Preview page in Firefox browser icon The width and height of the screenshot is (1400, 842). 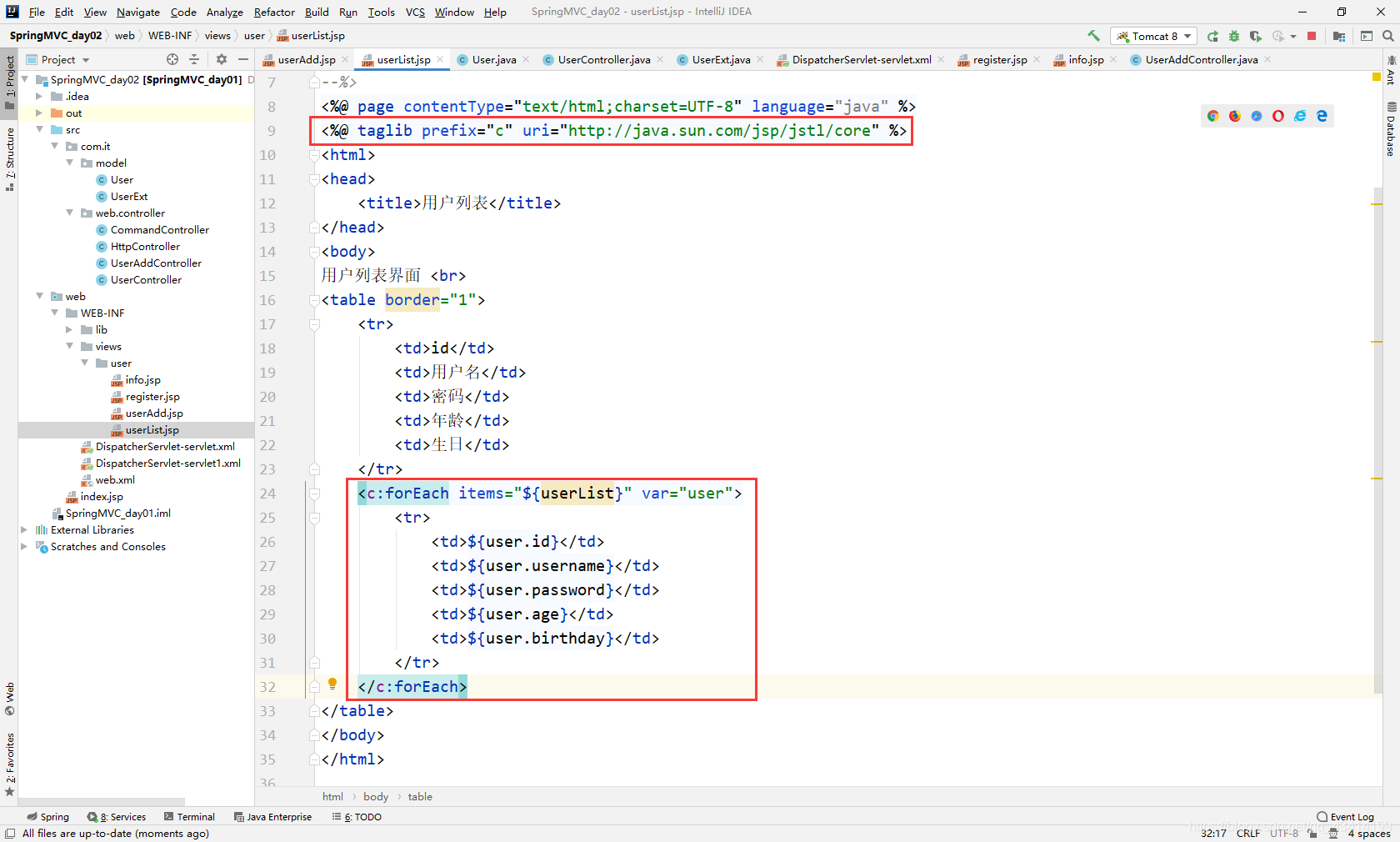[1235, 116]
